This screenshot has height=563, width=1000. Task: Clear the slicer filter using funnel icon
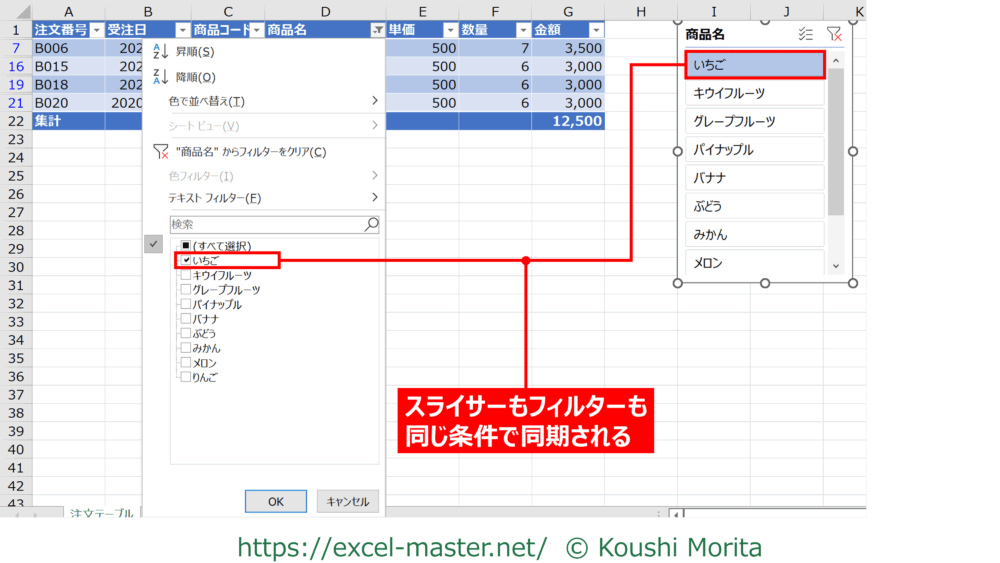(x=834, y=34)
